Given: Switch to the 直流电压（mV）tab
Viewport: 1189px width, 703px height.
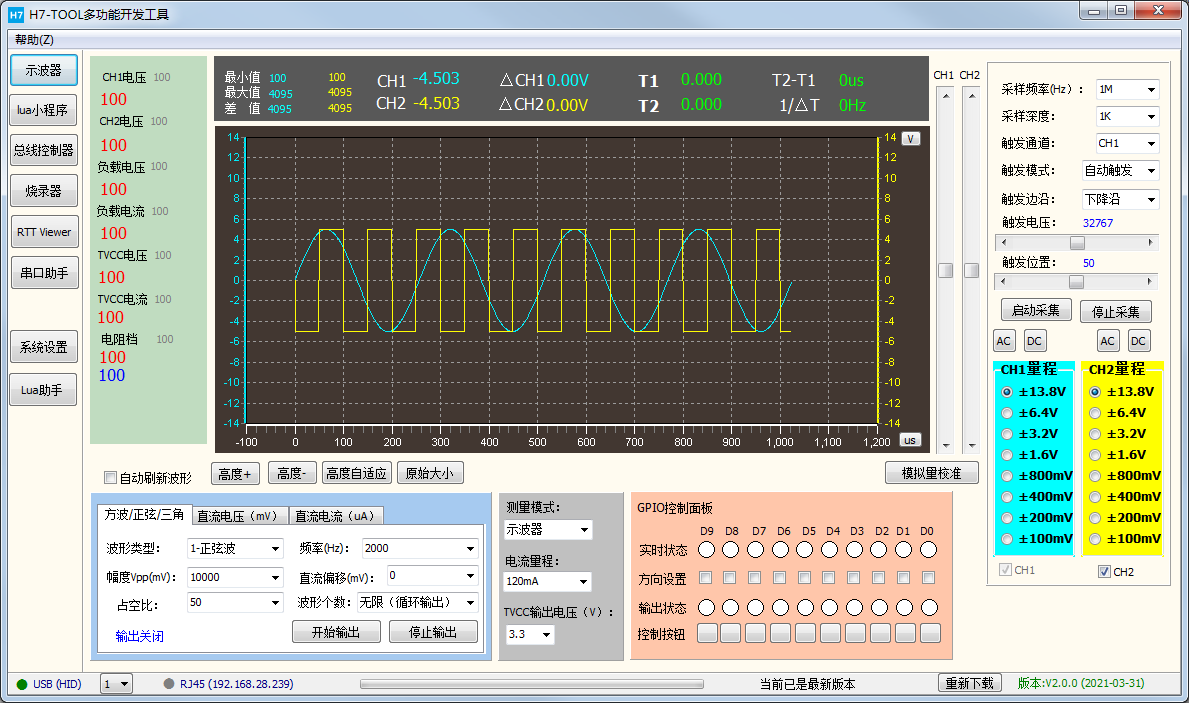Looking at the screenshot, I should pyautogui.click(x=239, y=516).
